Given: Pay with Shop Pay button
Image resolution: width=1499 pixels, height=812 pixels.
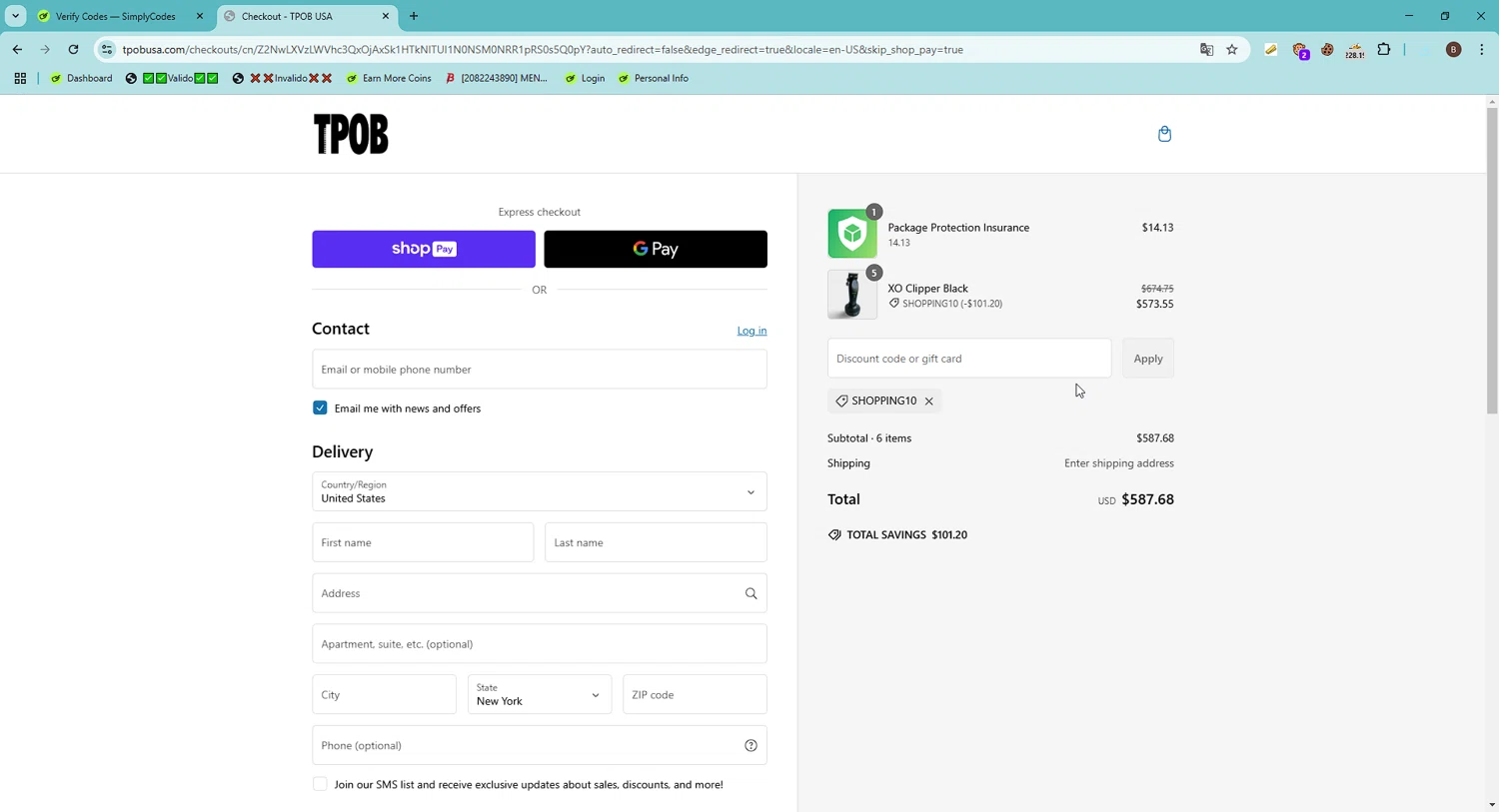Looking at the screenshot, I should 424,250.
